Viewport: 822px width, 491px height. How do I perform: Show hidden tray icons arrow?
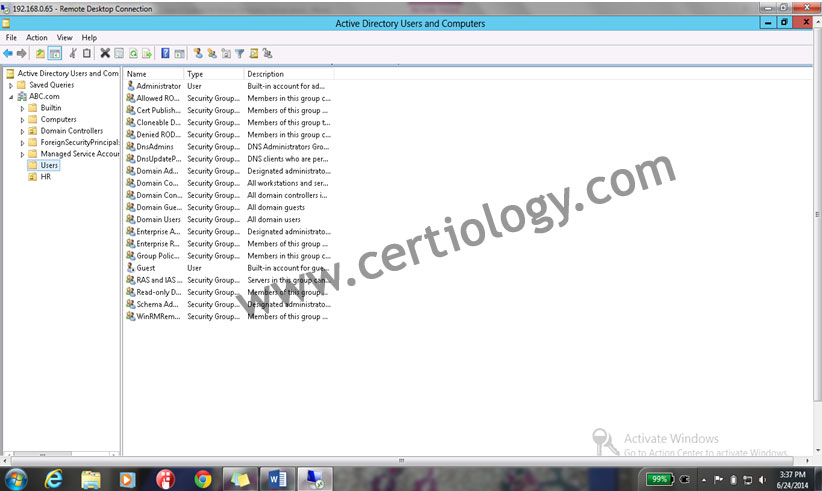[x=704, y=479]
